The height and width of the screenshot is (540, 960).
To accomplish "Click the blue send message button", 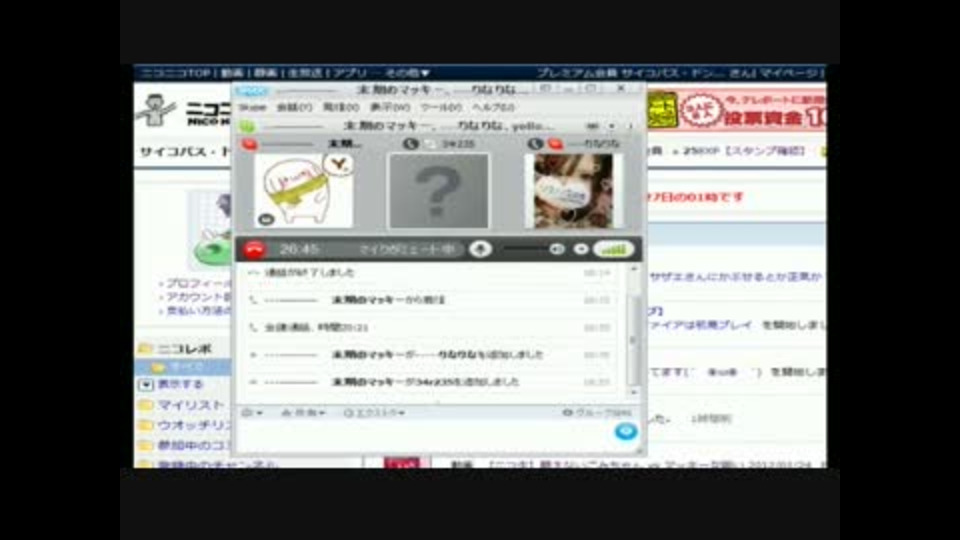I will click(626, 432).
